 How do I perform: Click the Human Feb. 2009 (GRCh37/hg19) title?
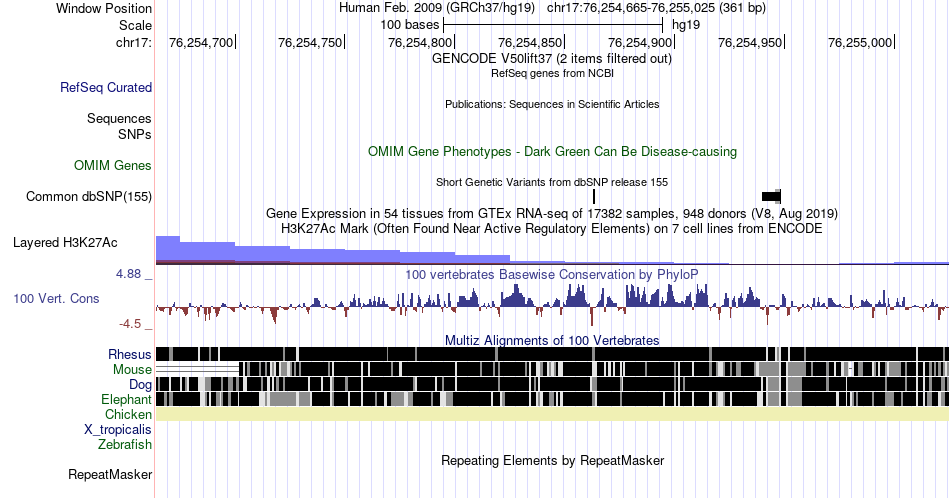click(437, 8)
